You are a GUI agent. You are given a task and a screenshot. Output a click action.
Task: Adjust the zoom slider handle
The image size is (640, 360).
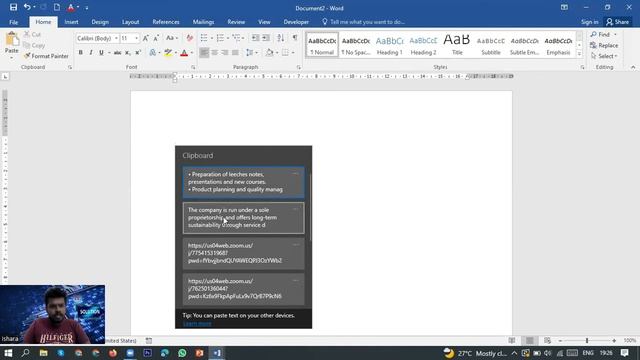coord(587,340)
